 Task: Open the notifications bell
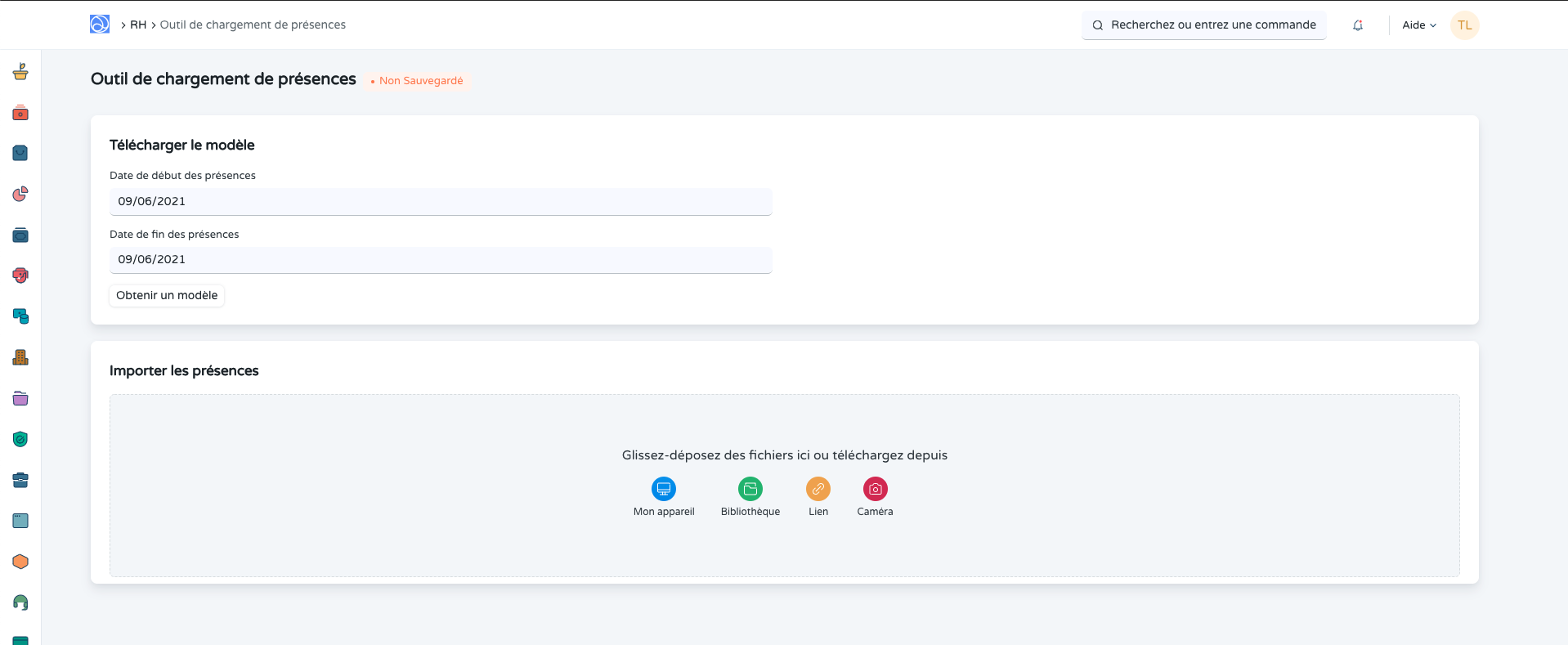[x=1357, y=25]
